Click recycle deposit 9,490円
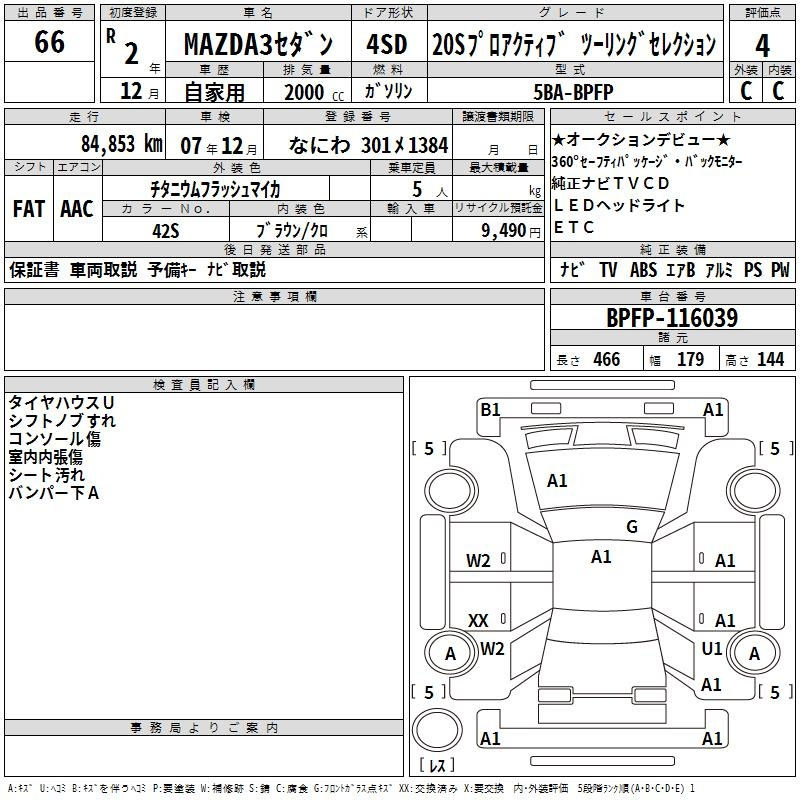 pos(511,231)
